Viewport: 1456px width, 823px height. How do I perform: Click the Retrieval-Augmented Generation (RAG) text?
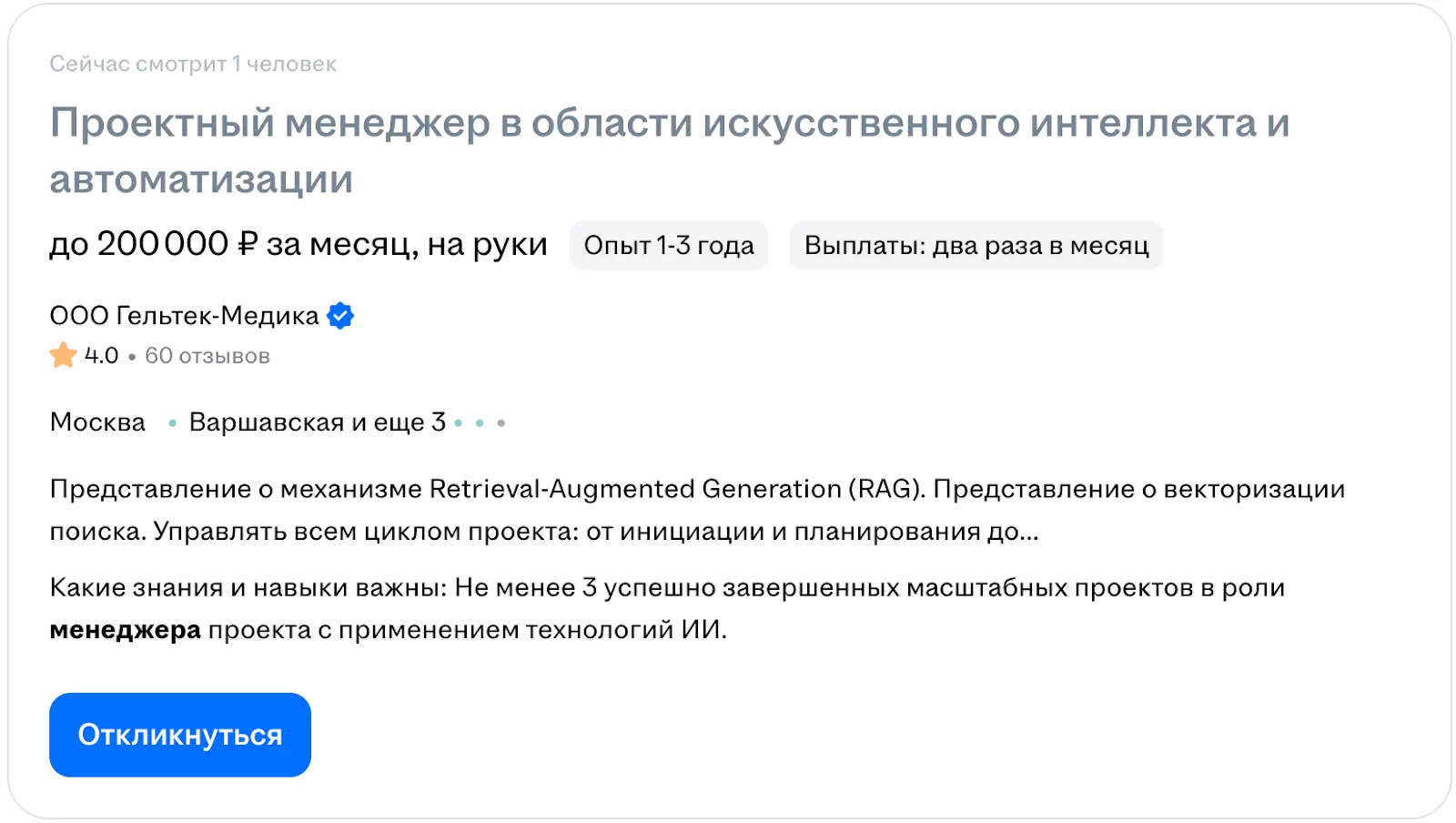tap(676, 489)
